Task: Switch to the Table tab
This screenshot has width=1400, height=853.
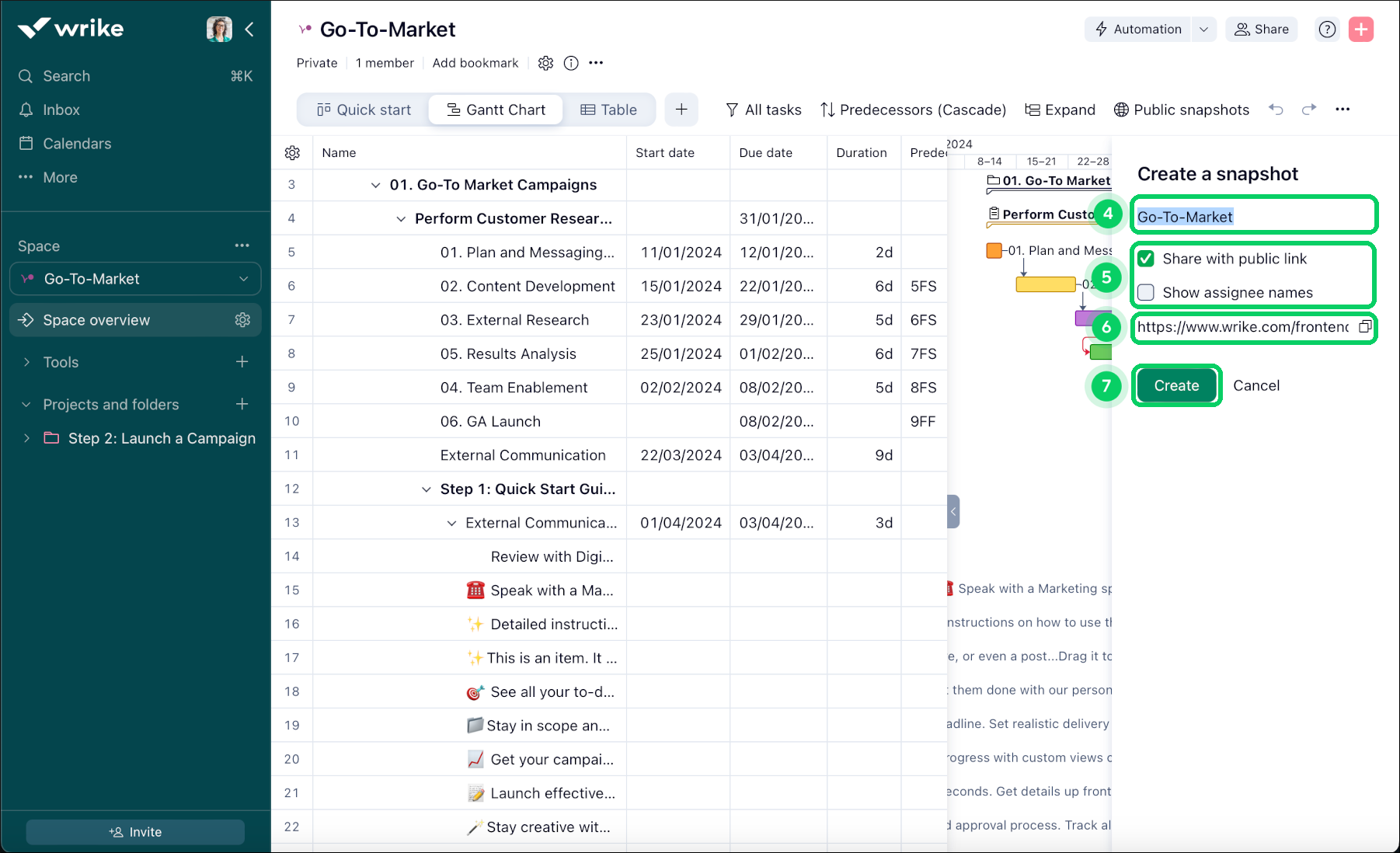Action: 608,110
